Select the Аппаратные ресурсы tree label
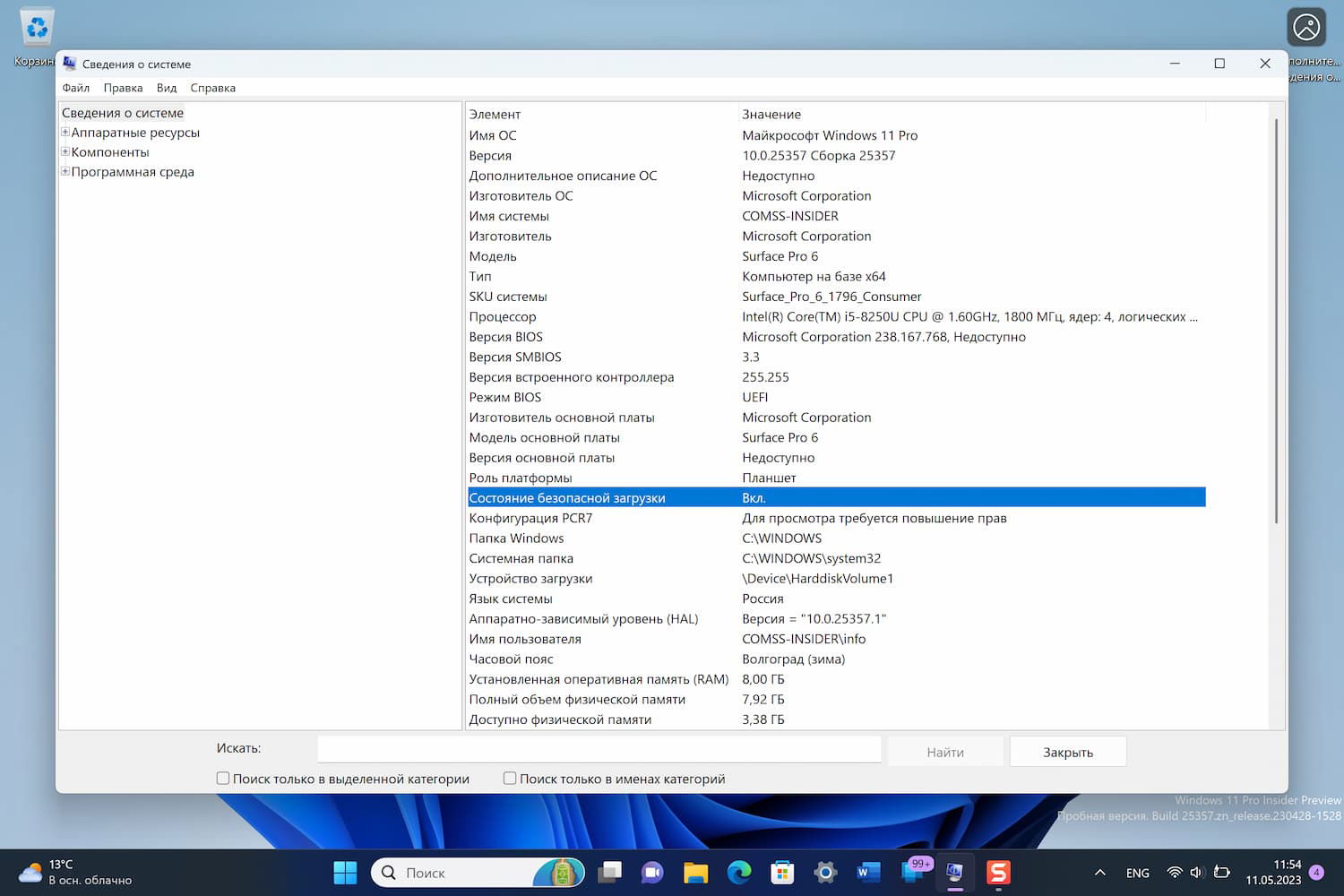The image size is (1344, 896). [x=135, y=133]
